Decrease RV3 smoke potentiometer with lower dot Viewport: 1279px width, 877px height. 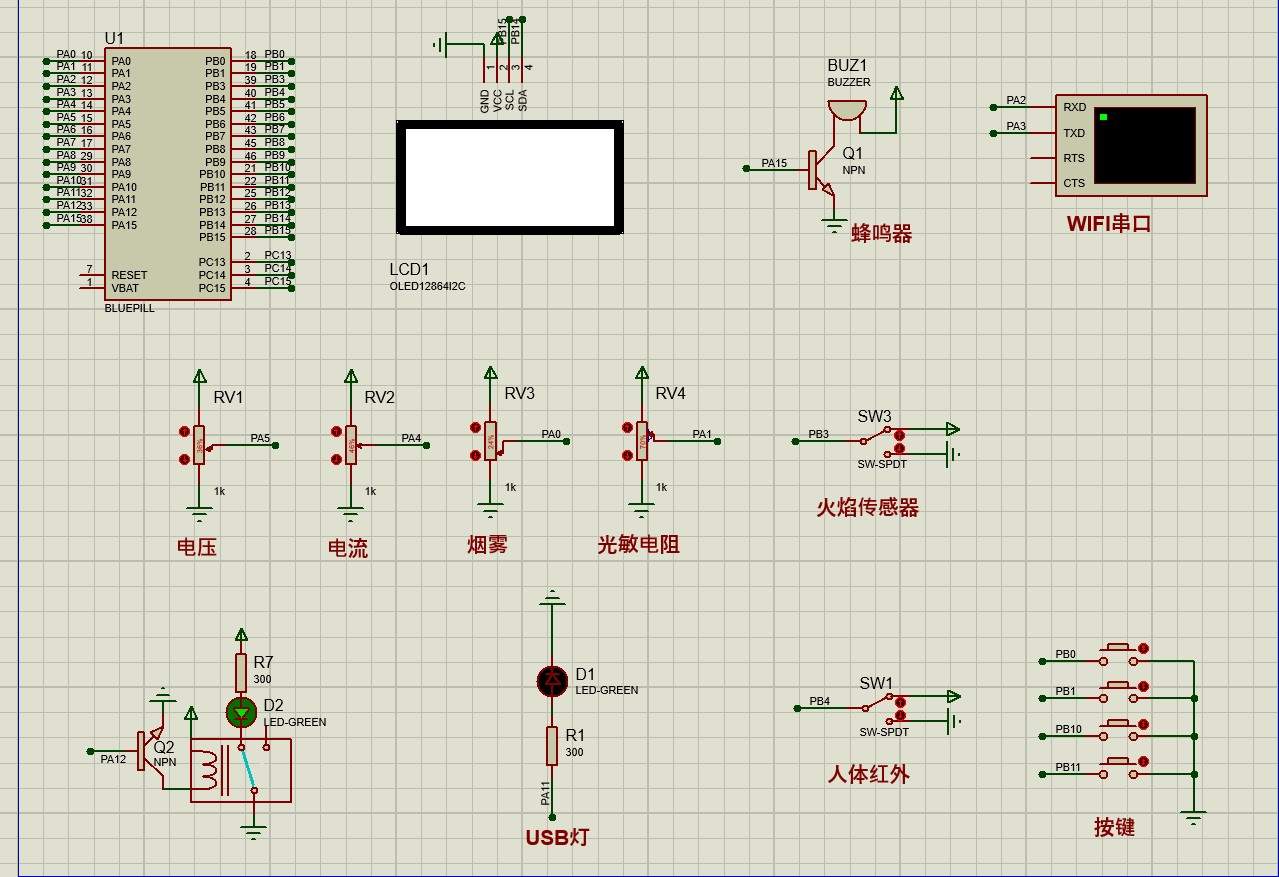(x=475, y=455)
